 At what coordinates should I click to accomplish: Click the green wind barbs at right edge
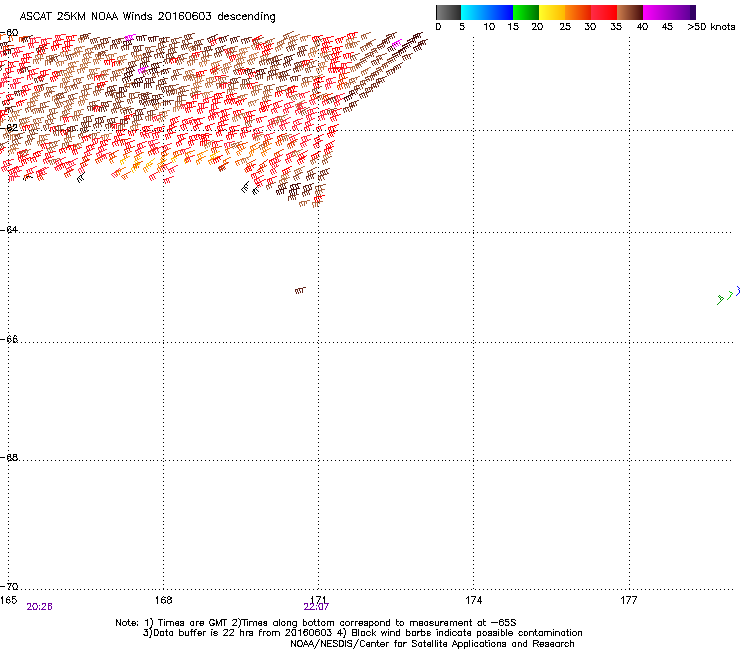pyautogui.click(x=725, y=298)
